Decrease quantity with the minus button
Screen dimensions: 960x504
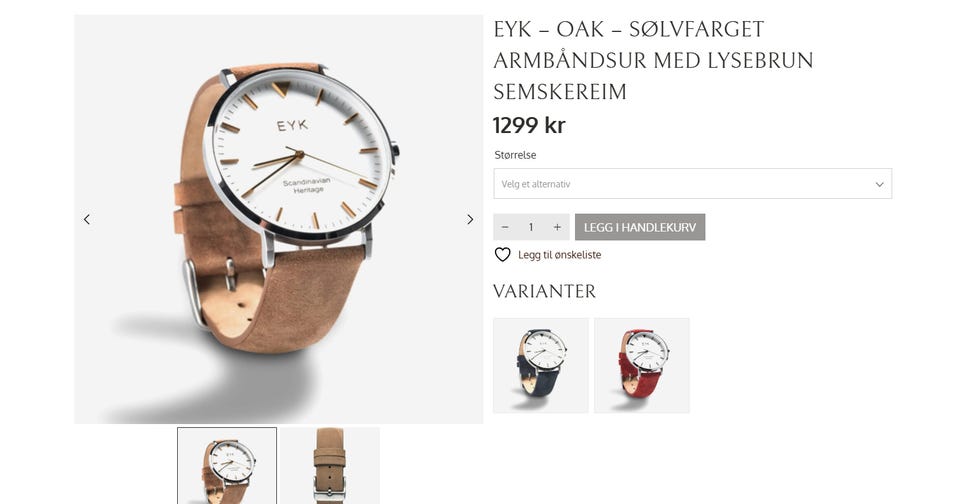click(505, 227)
